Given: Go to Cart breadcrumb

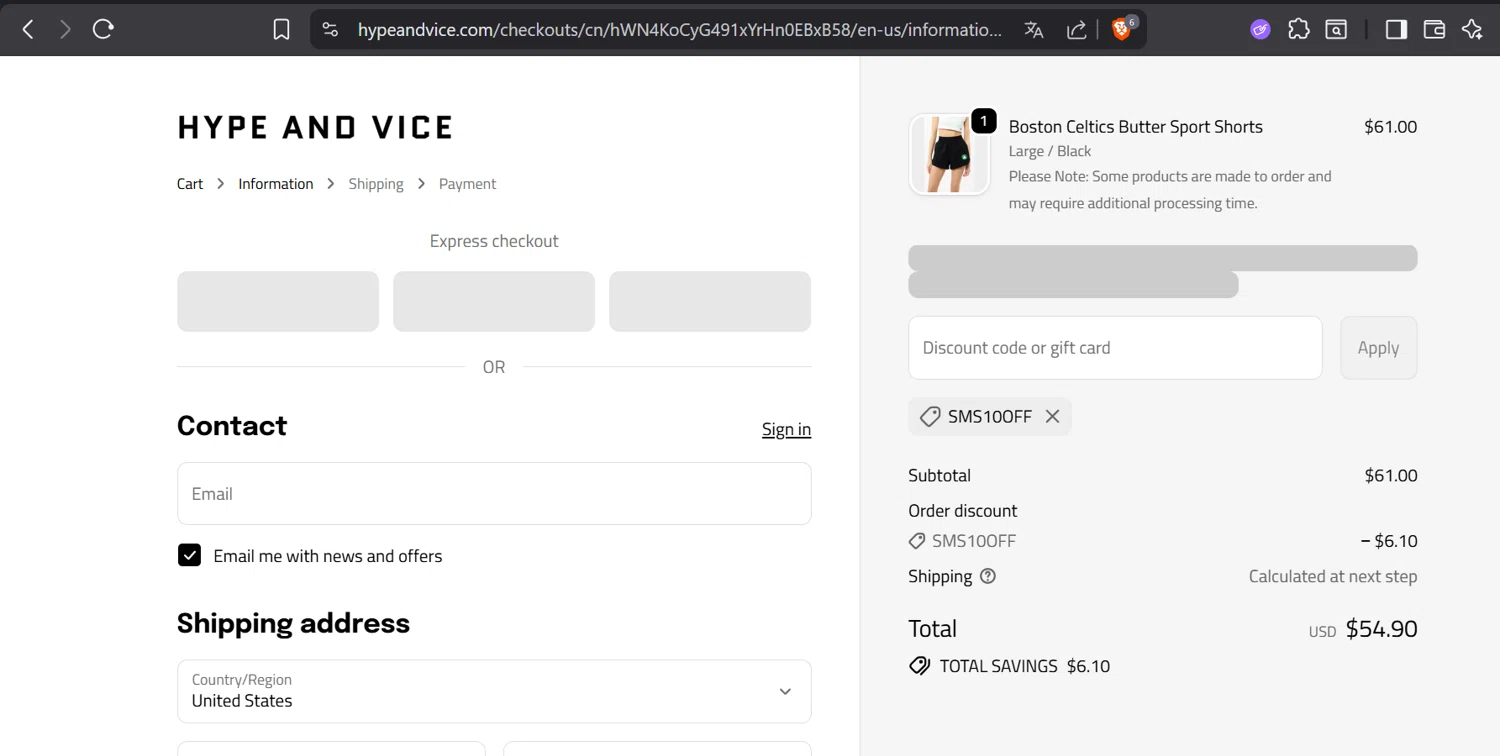Looking at the screenshot, I should click(190, 184).
